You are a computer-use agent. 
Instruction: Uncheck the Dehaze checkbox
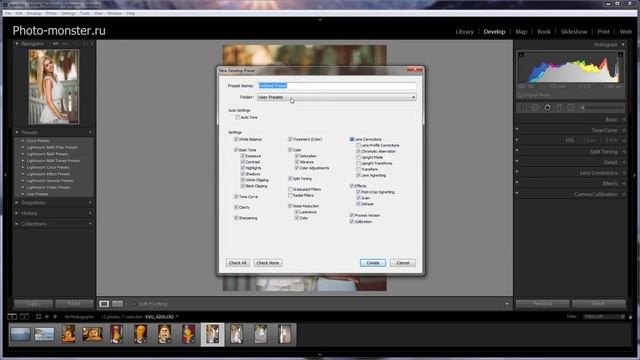358,204
